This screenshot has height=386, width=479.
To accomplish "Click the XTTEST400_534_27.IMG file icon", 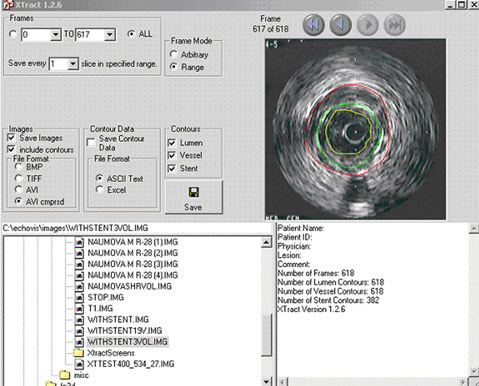I will [x=79, y=364].
